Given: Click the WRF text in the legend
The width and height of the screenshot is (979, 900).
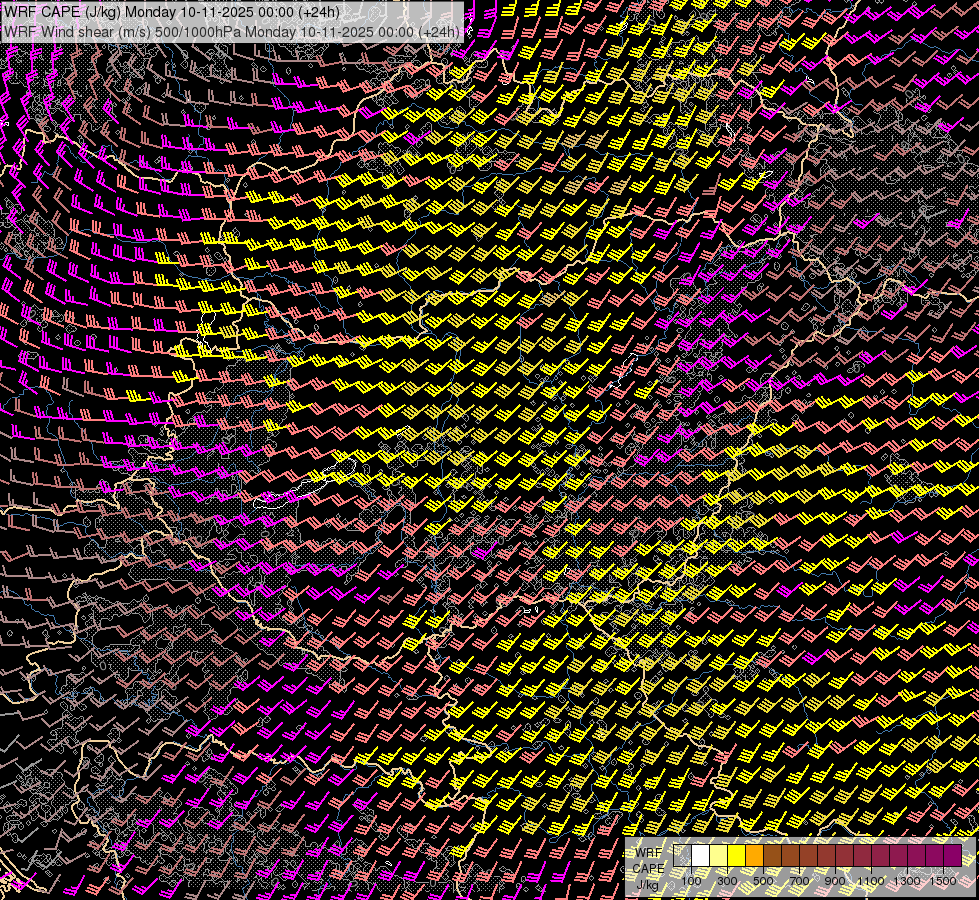Looking at the screenshot, I should point(648,852).
